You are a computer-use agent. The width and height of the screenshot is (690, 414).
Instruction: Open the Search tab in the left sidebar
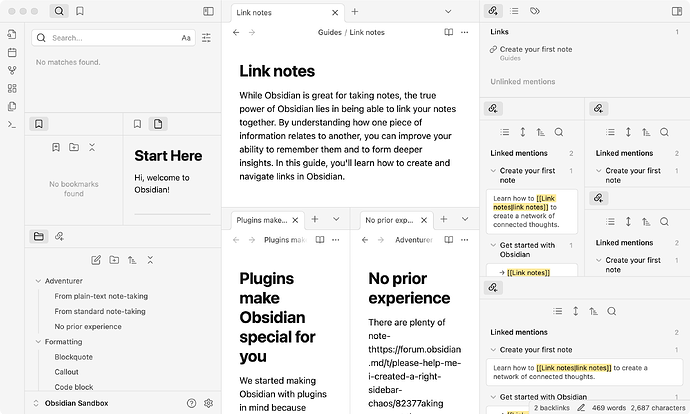(x=59, y=11)
